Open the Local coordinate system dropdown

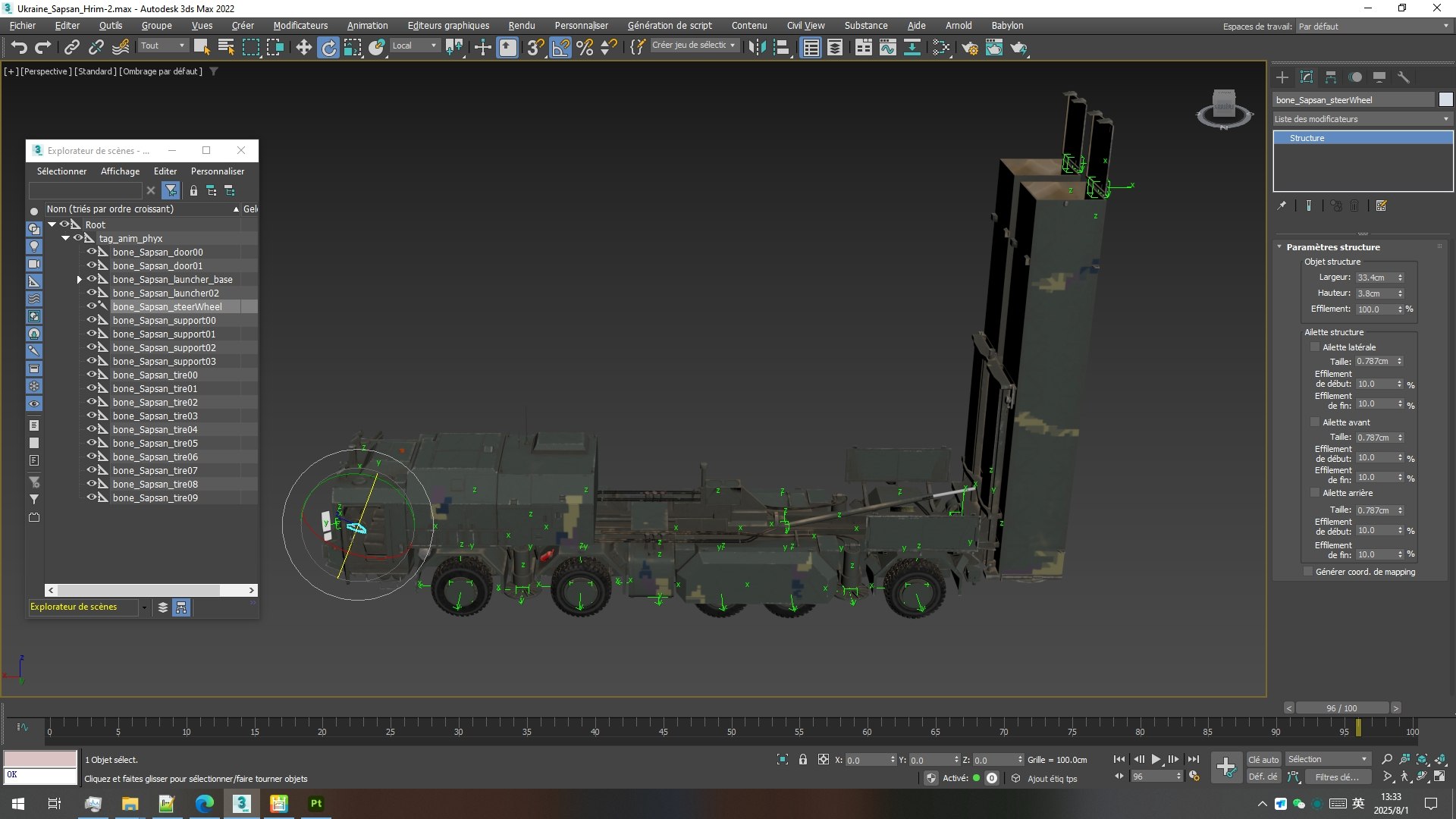pyautogui.click(x=415, y=45)
